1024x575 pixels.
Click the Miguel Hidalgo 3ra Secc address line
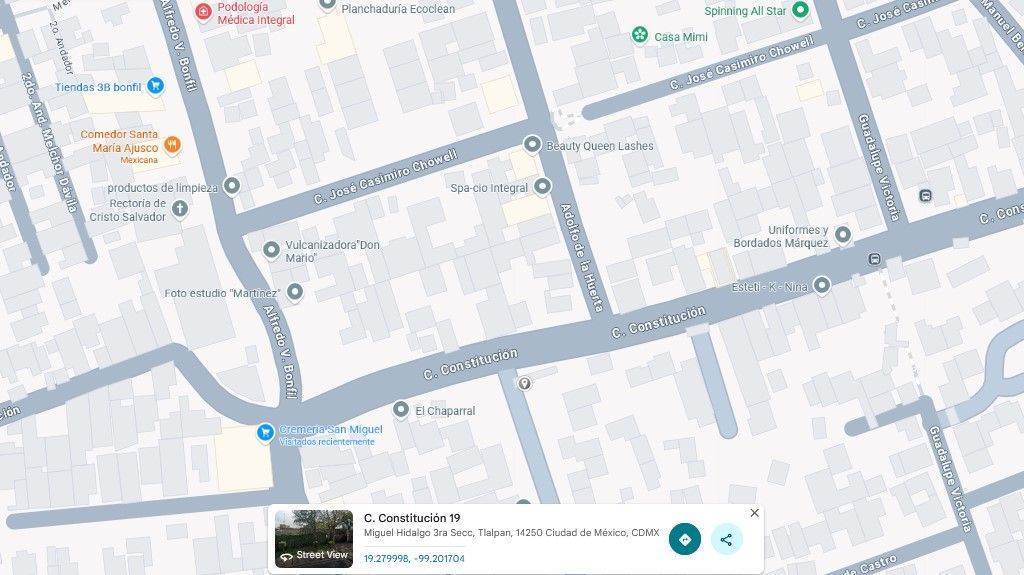511,533
